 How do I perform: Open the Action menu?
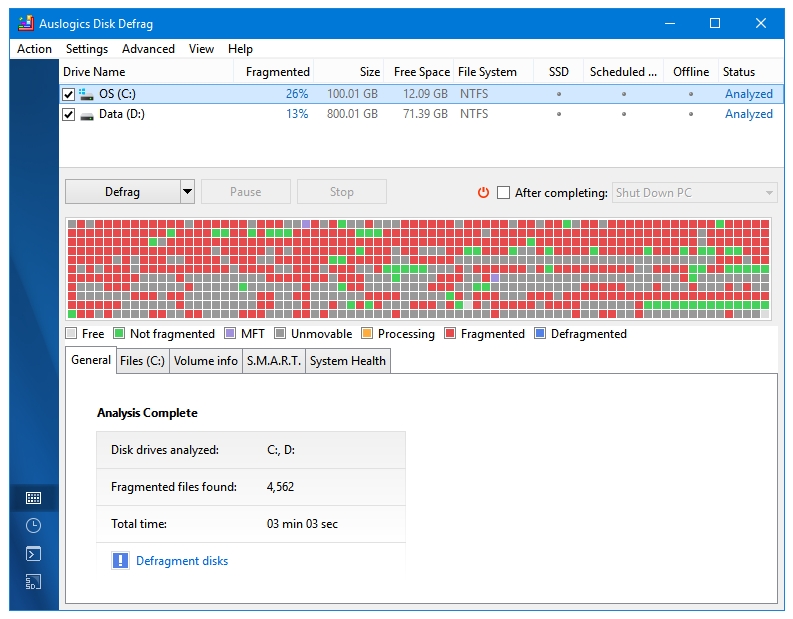click(34, 49)
